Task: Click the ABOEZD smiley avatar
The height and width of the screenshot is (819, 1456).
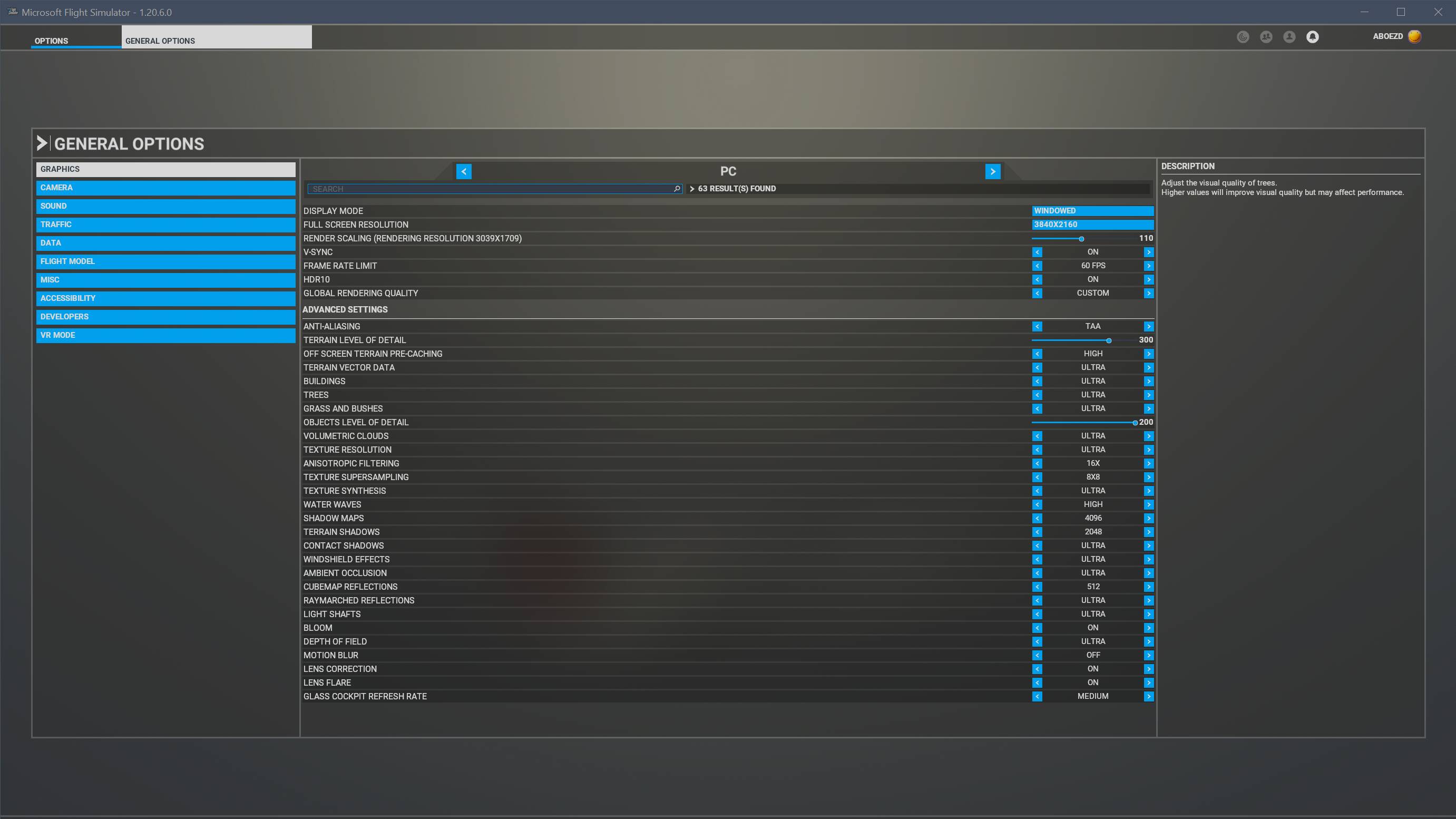Action: pos(1414,36)
